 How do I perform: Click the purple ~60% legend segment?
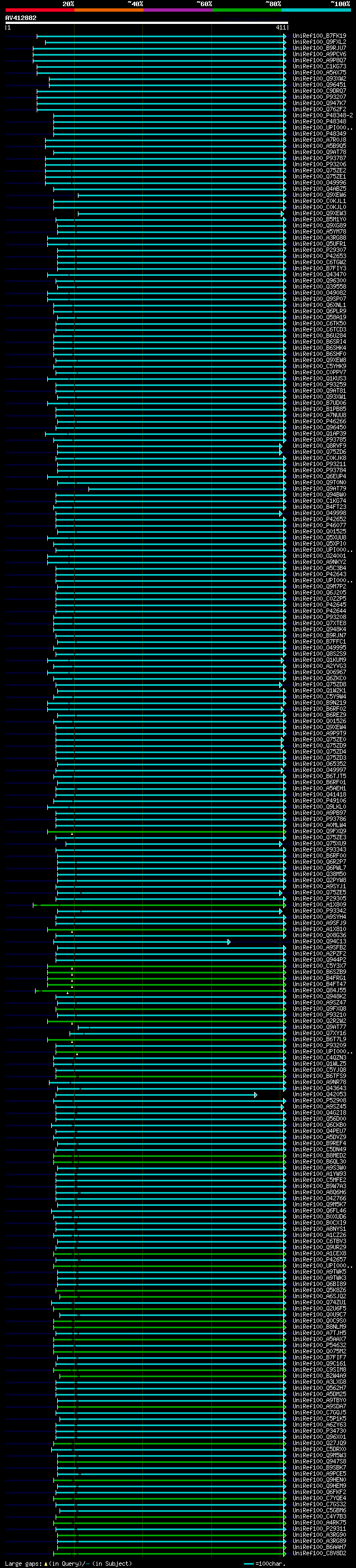[179, 10]
